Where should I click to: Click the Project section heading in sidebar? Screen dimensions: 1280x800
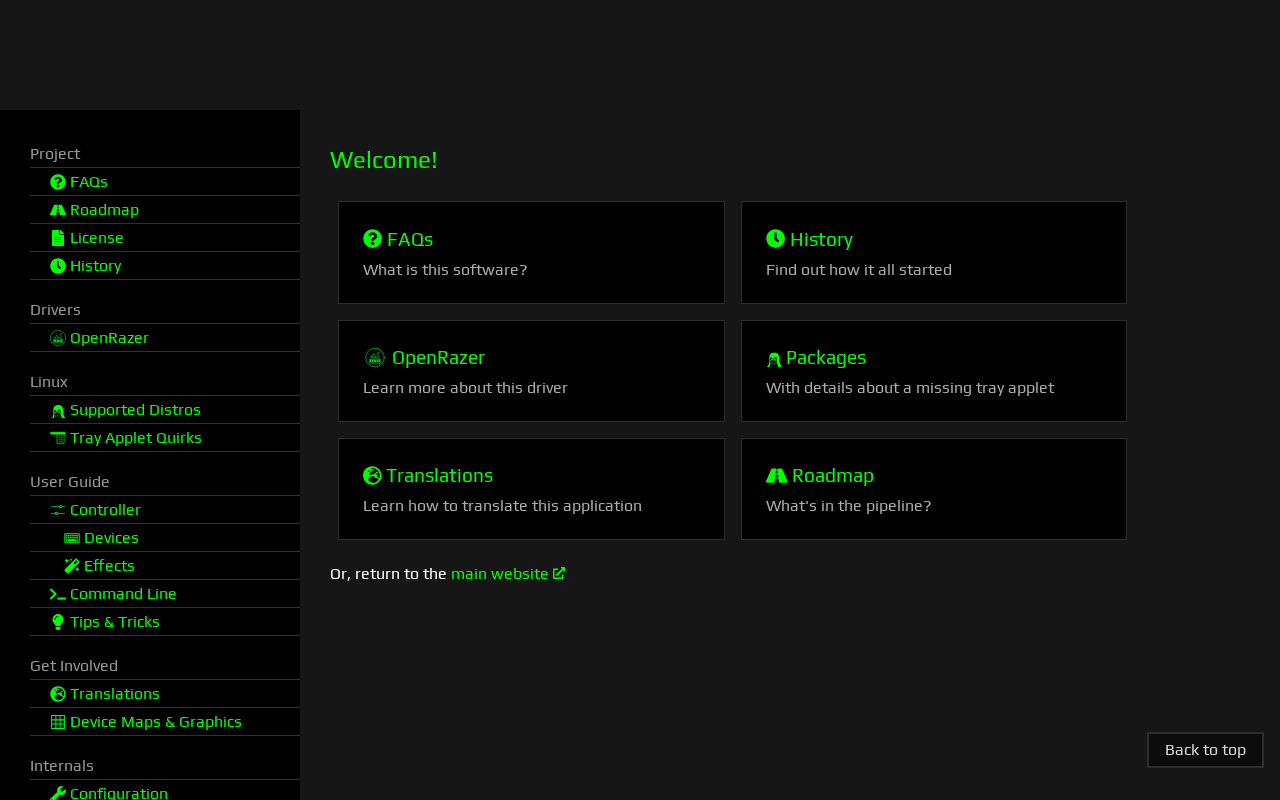pyautogui.click(x=55, y=154)
